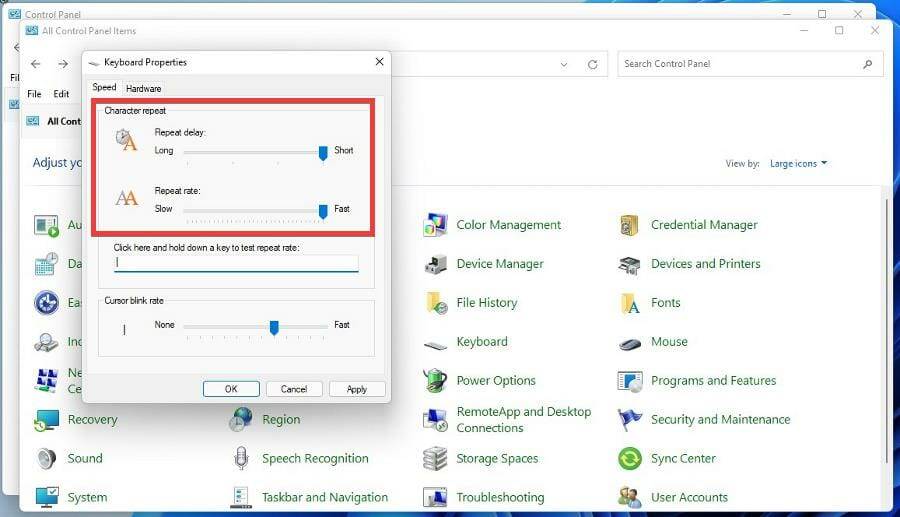900x517 pixels.
Task: Click the Keyboard icon in Control Panel
Action: 435,344
